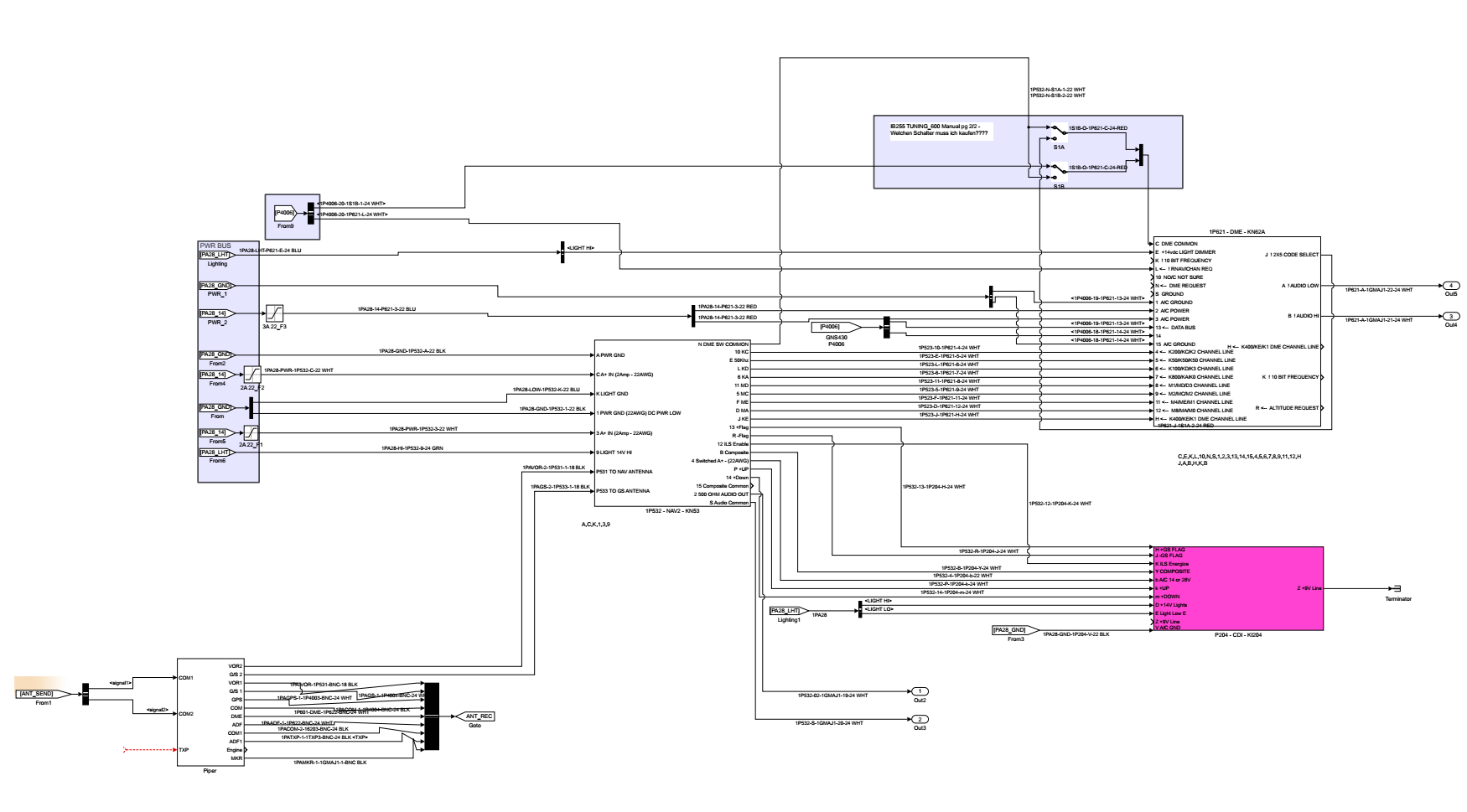This screenshot has height=812, width=1467.
Task: Select the P4006 From9 block
Action: pyautogui.click(x=285, y=213)
